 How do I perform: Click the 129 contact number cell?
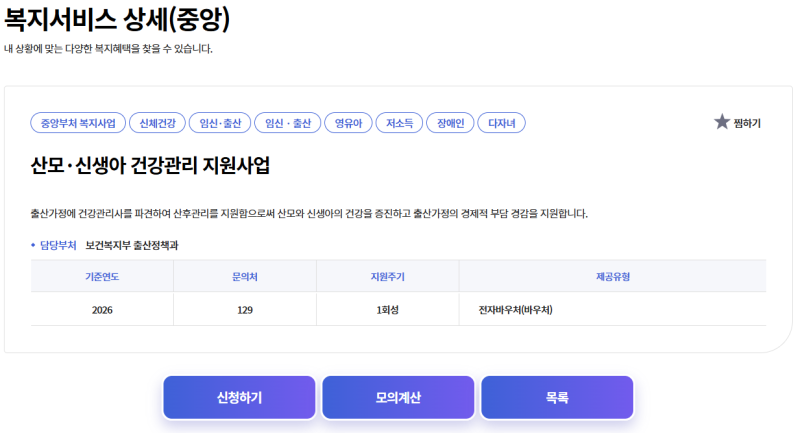click(245, 310)
